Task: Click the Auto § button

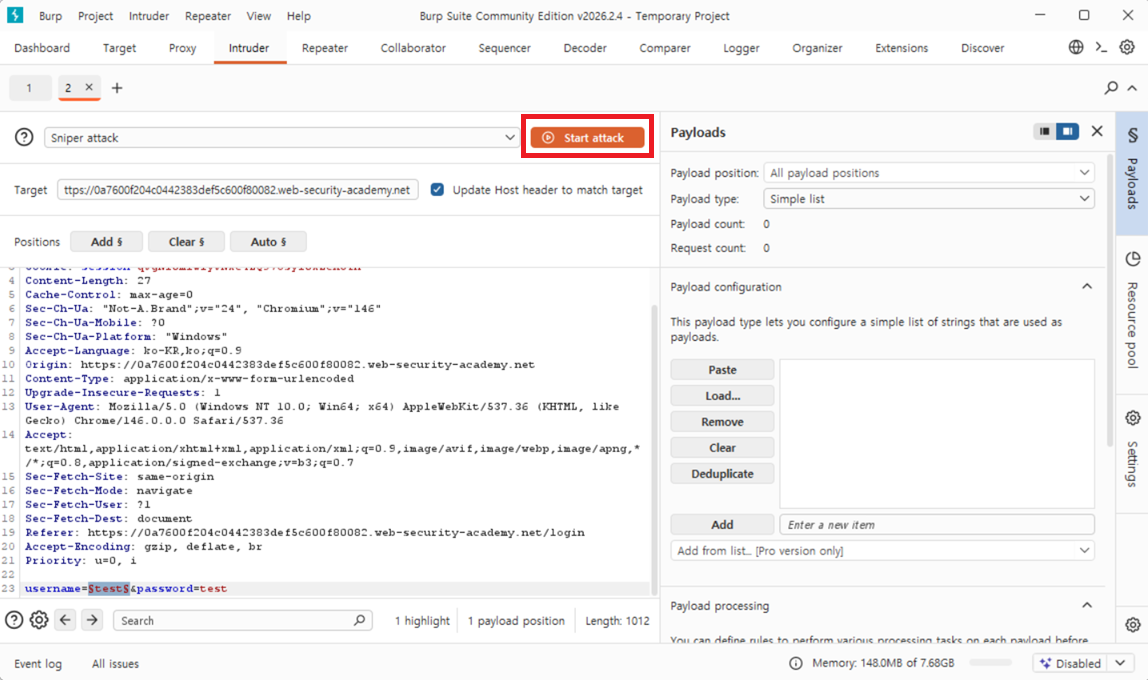Action: [269, 242]
